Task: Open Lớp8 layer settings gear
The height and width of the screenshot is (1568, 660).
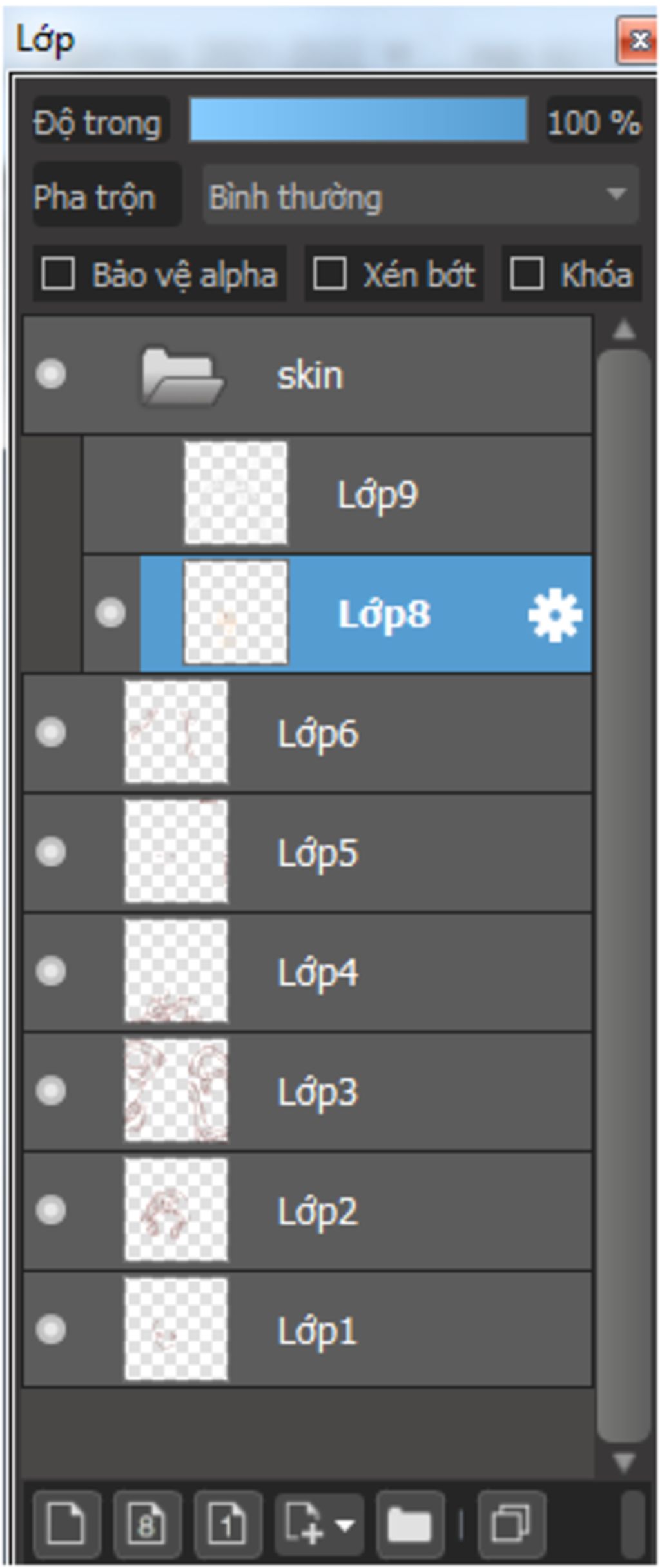Action: pyautogui.click(x=555, y=614)
